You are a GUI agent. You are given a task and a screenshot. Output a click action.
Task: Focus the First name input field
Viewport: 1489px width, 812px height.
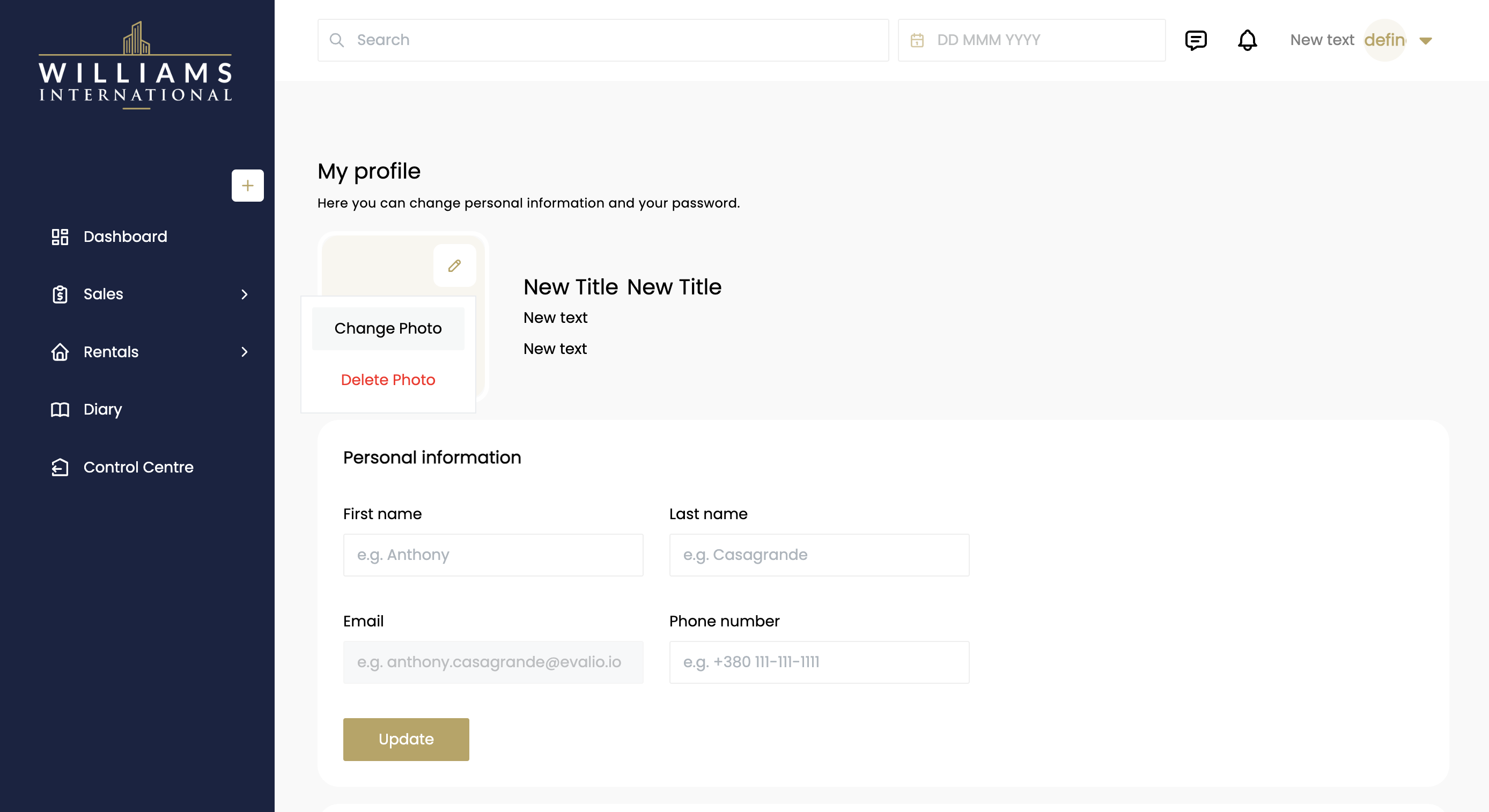click(x=492, y=555)
